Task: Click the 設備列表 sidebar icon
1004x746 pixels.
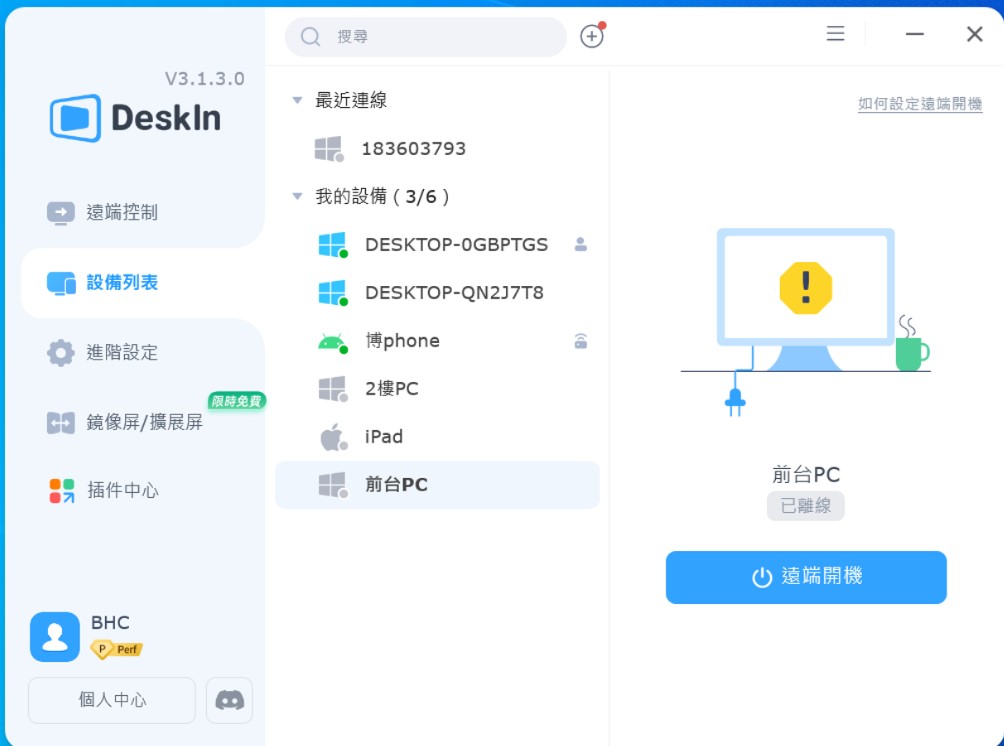Action: pyautogui.click(x=61, y=283)
